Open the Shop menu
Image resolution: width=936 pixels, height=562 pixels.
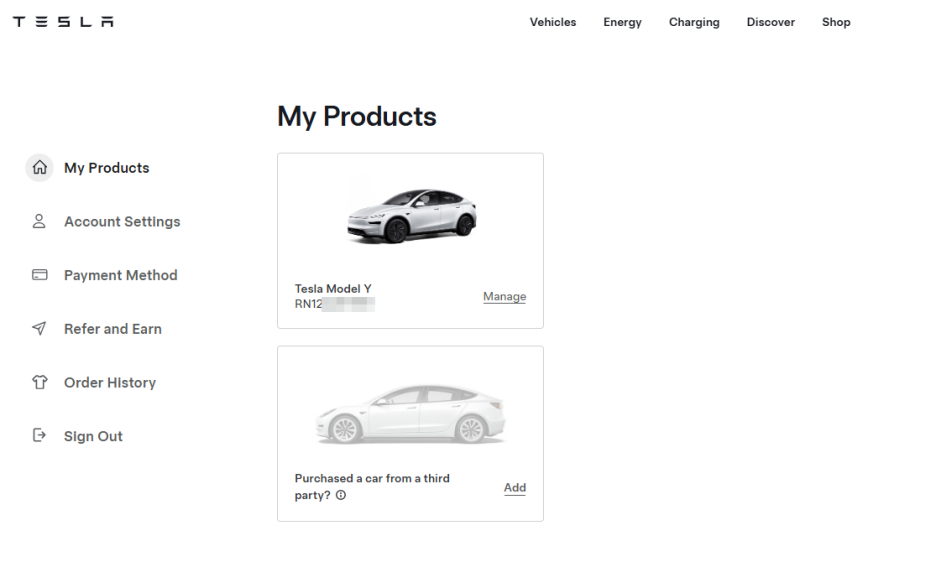pyautogui.click(x=836, y=22)
